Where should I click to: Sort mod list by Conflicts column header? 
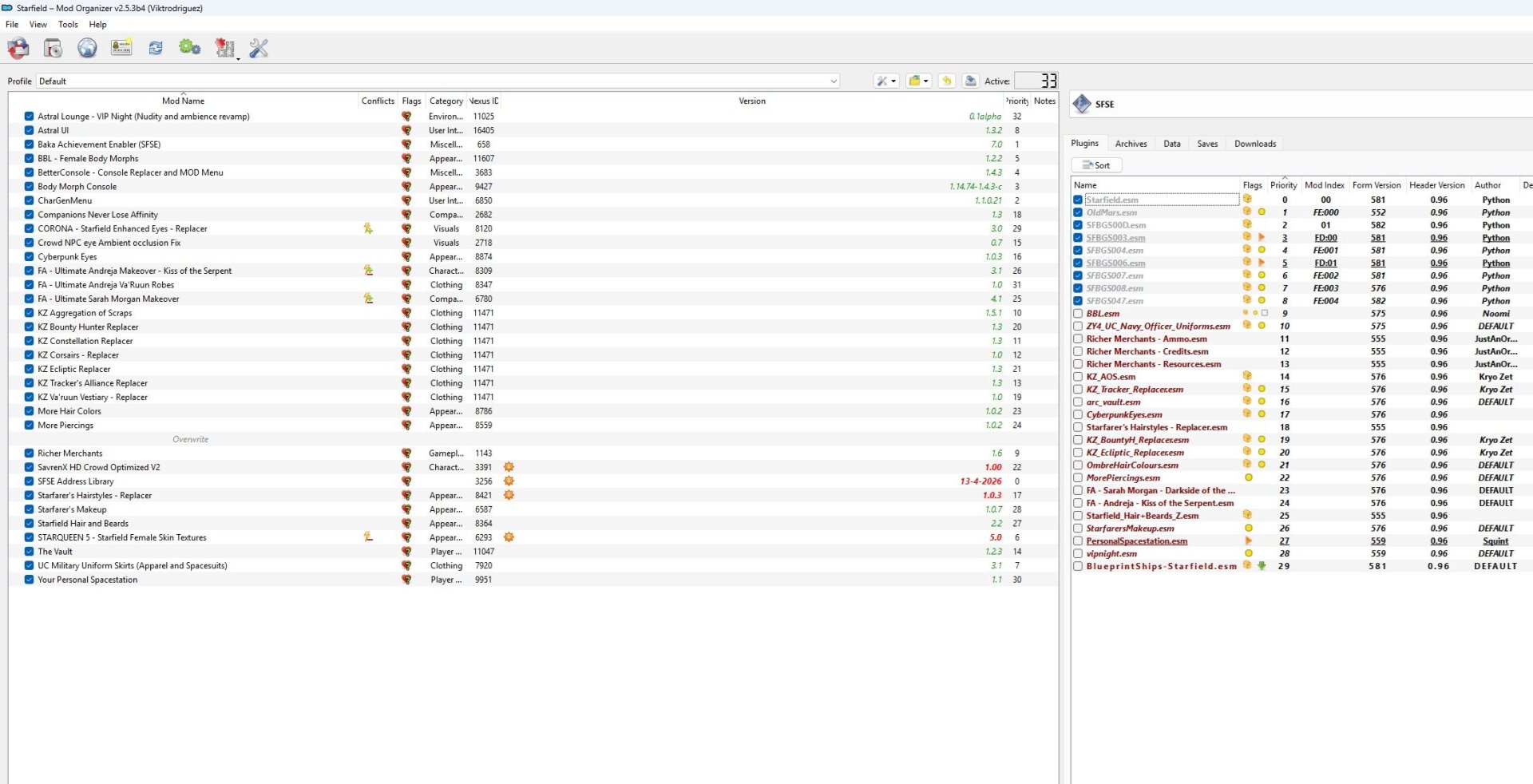(378, 101)
